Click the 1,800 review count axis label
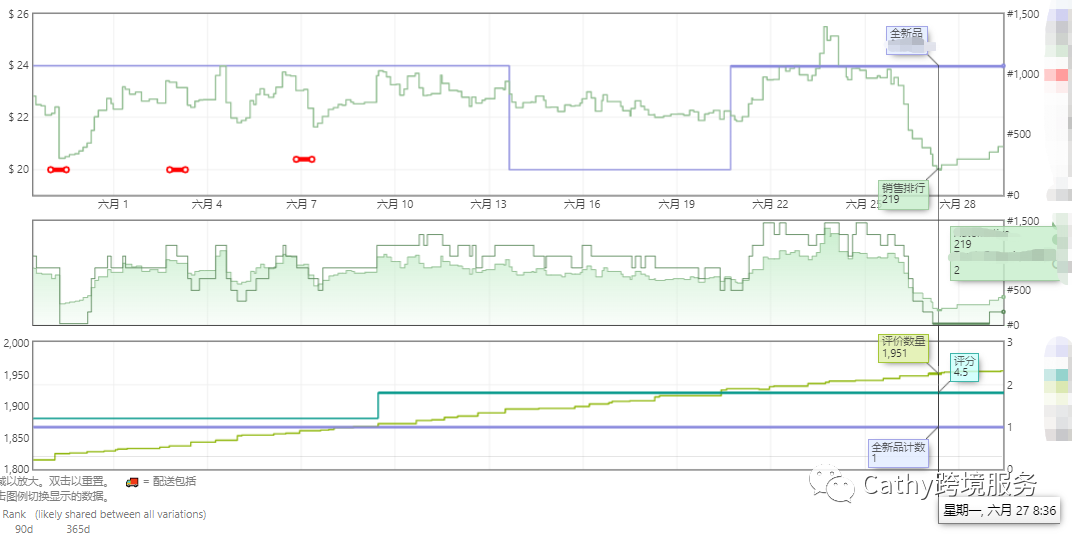1072x534 pixels. click(16, 468)
